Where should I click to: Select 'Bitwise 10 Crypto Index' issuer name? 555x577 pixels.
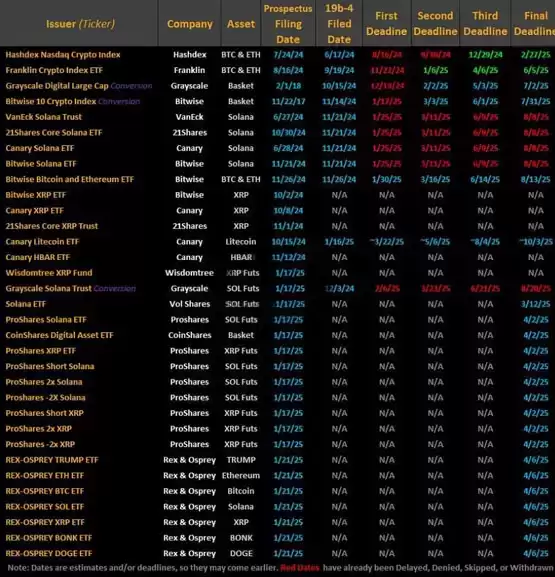click(51, 101)
